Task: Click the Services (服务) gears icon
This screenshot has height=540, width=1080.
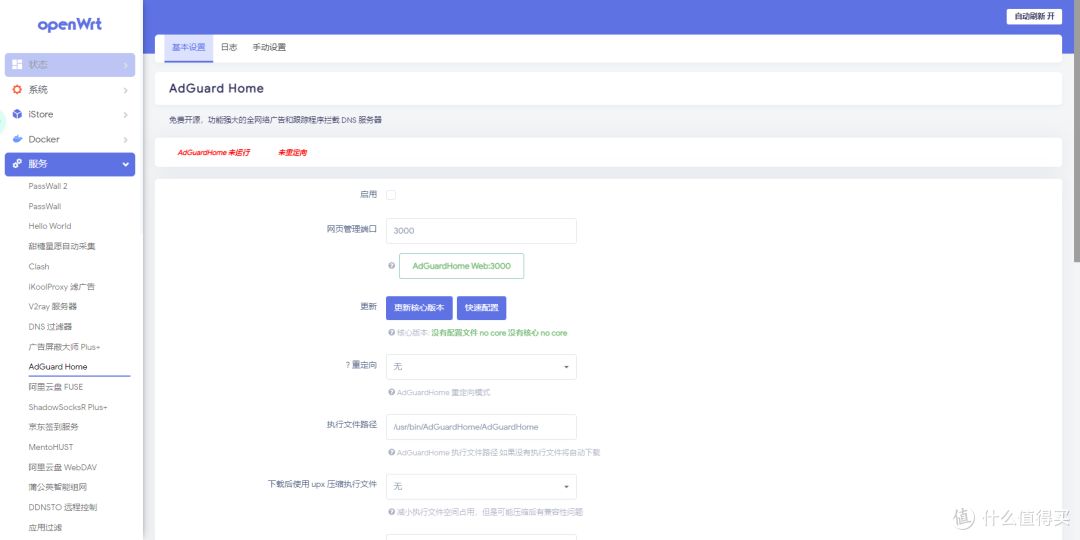Action: point(18,164)
